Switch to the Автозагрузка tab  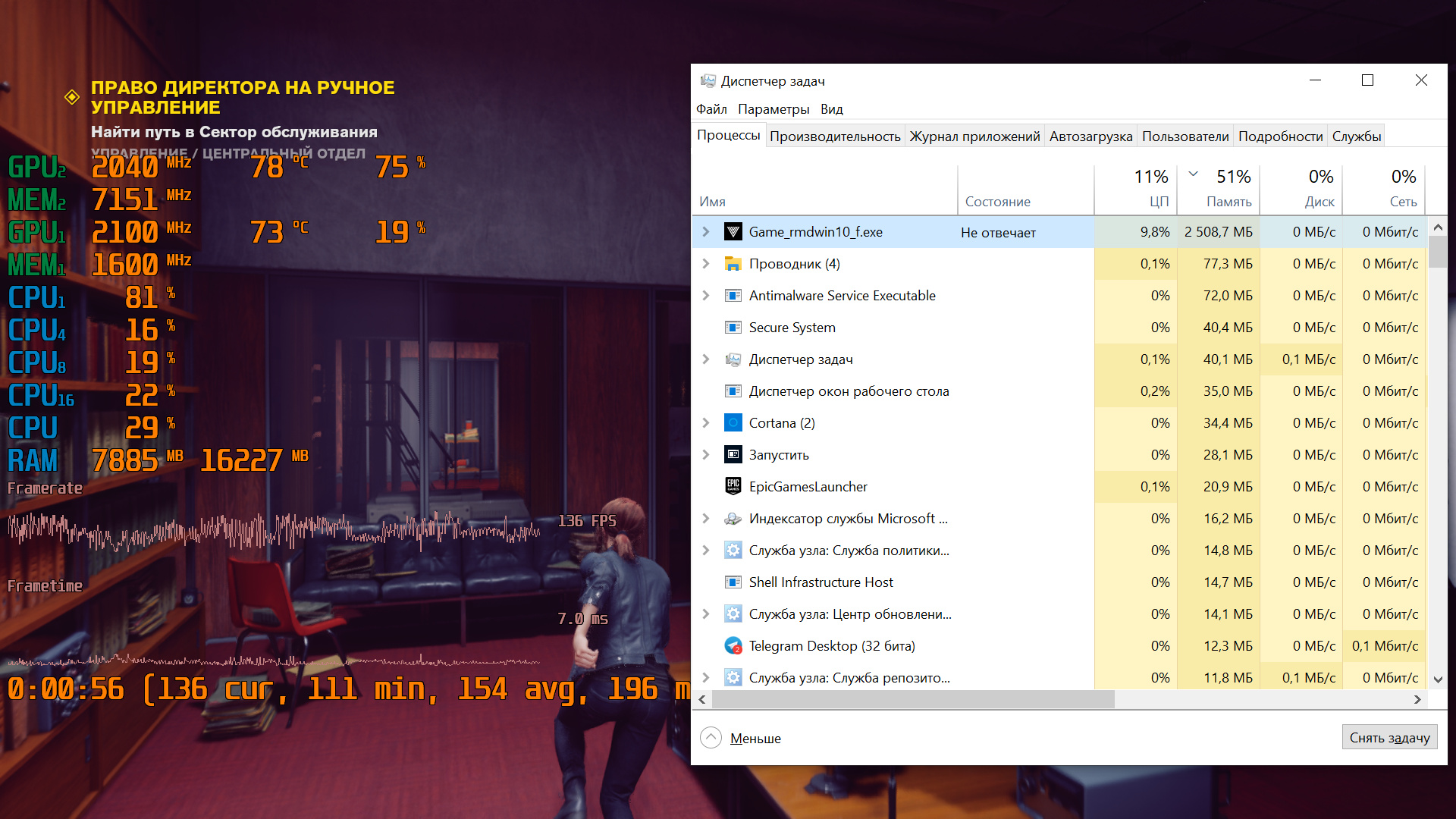1090,136
